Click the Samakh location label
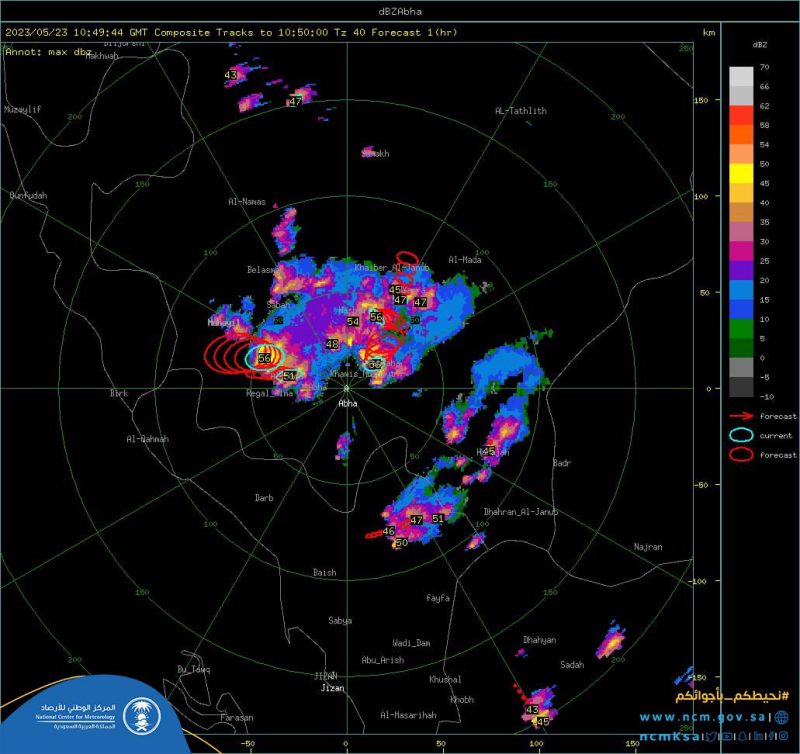This screenshot has width=800, height=754. click(376, 153)
